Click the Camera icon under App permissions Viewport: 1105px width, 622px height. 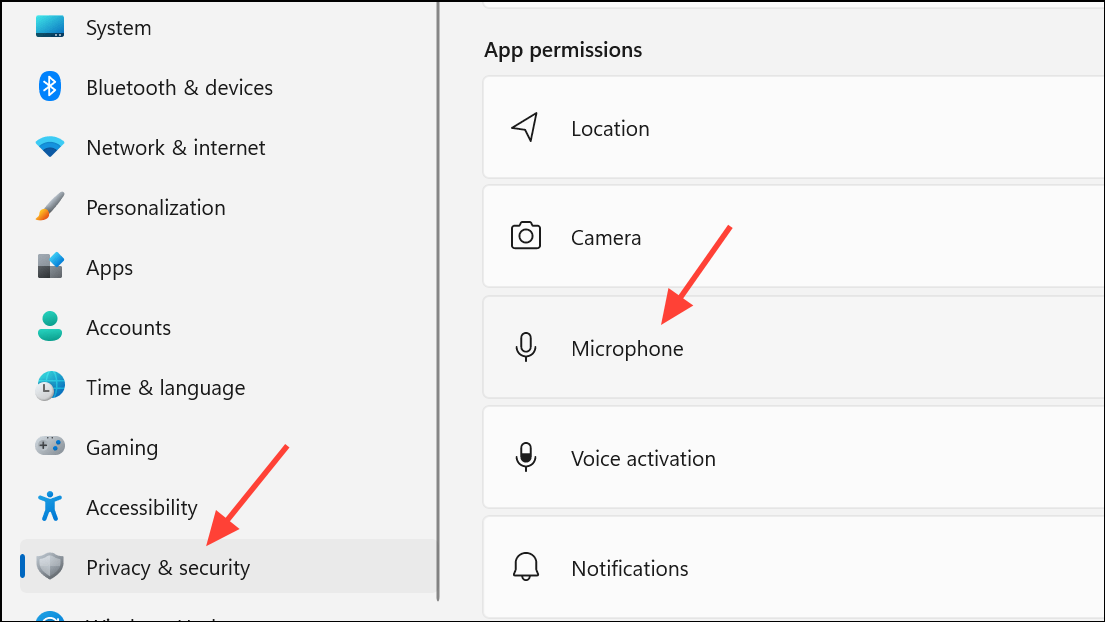(526, 236)
